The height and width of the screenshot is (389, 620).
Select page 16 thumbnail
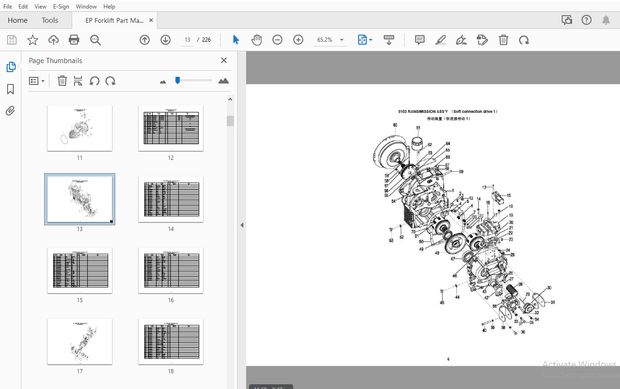[171, 270]
